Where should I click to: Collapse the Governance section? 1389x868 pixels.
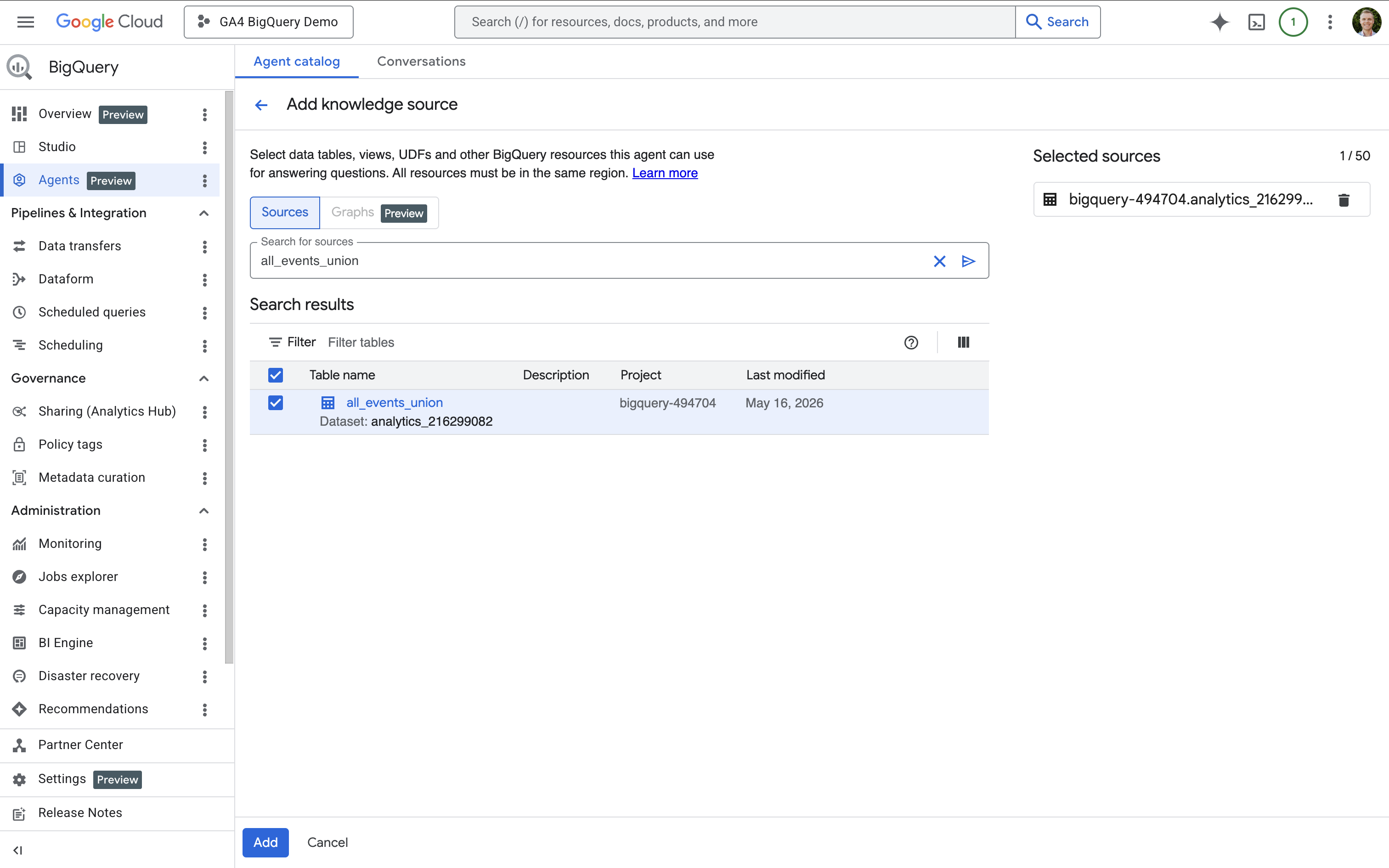[x=204, y=378]
